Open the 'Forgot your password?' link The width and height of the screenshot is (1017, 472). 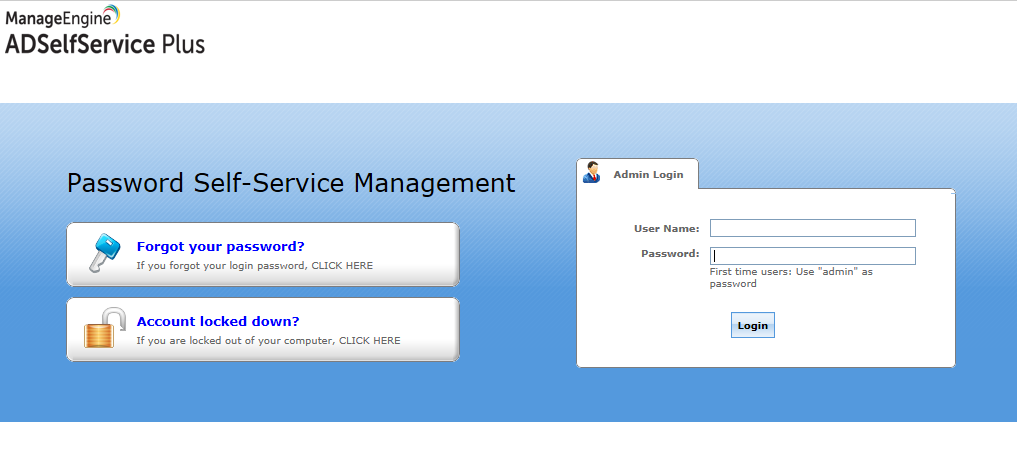tap(220, 246)
